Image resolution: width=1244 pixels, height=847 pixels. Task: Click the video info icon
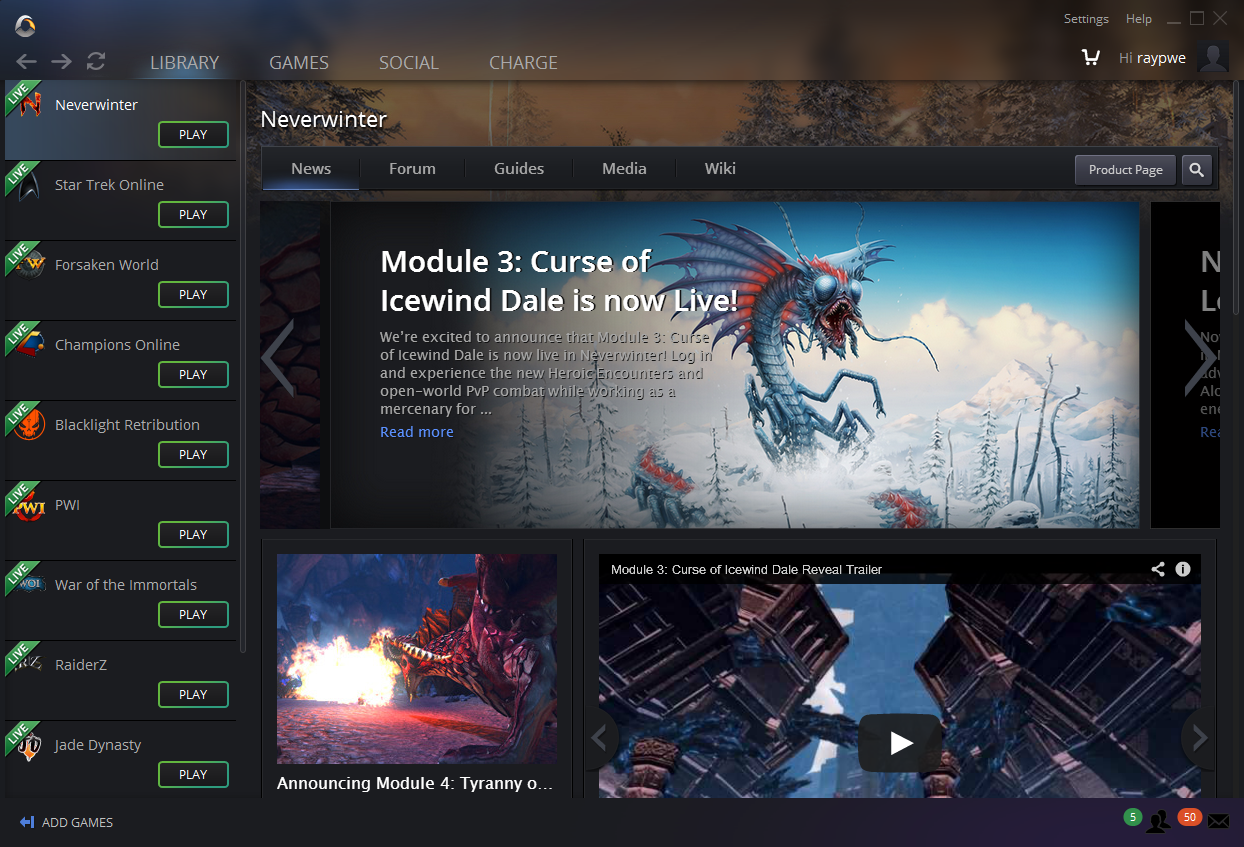1183,569
